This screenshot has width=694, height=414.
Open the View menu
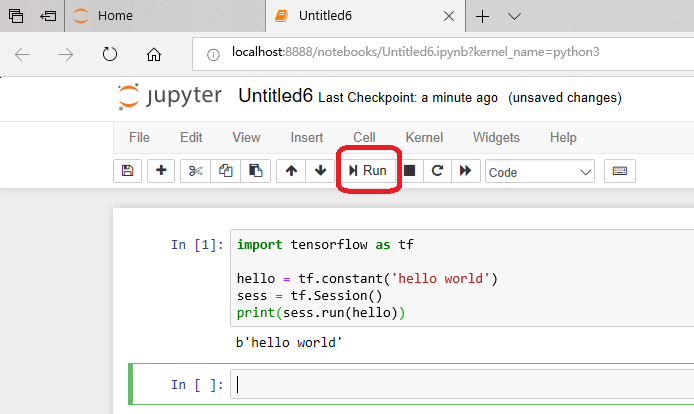point(247,138)
